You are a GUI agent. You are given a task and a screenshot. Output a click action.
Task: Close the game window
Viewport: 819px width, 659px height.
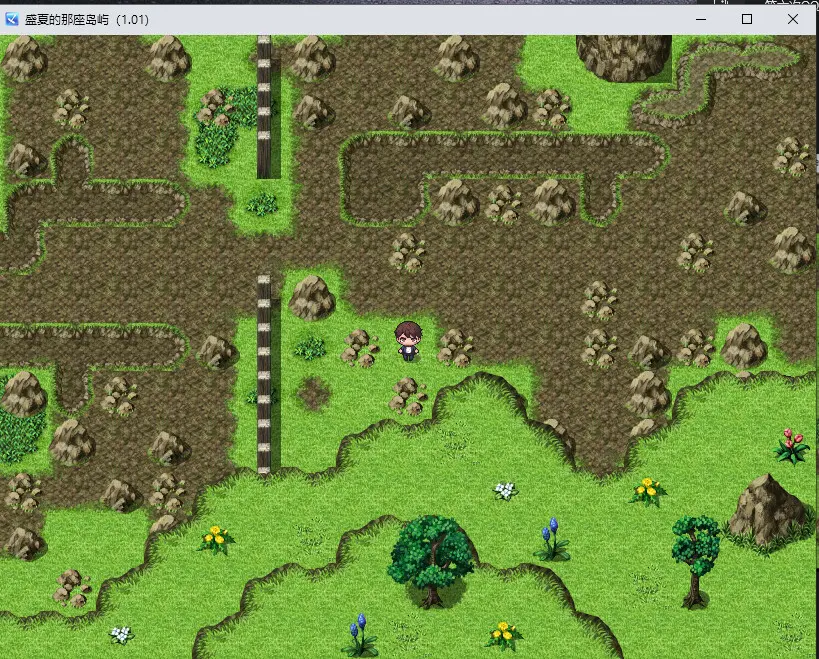tap(793, 19)
